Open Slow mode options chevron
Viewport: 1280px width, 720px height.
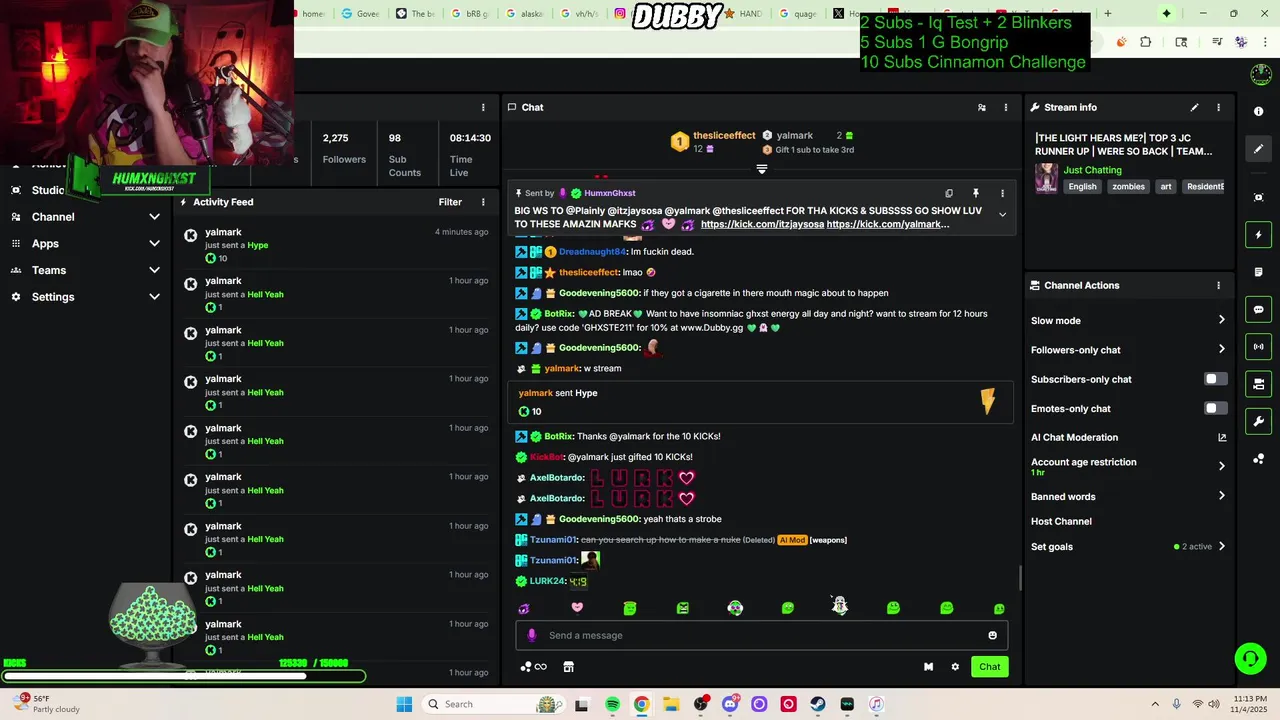pos(1221,320)
